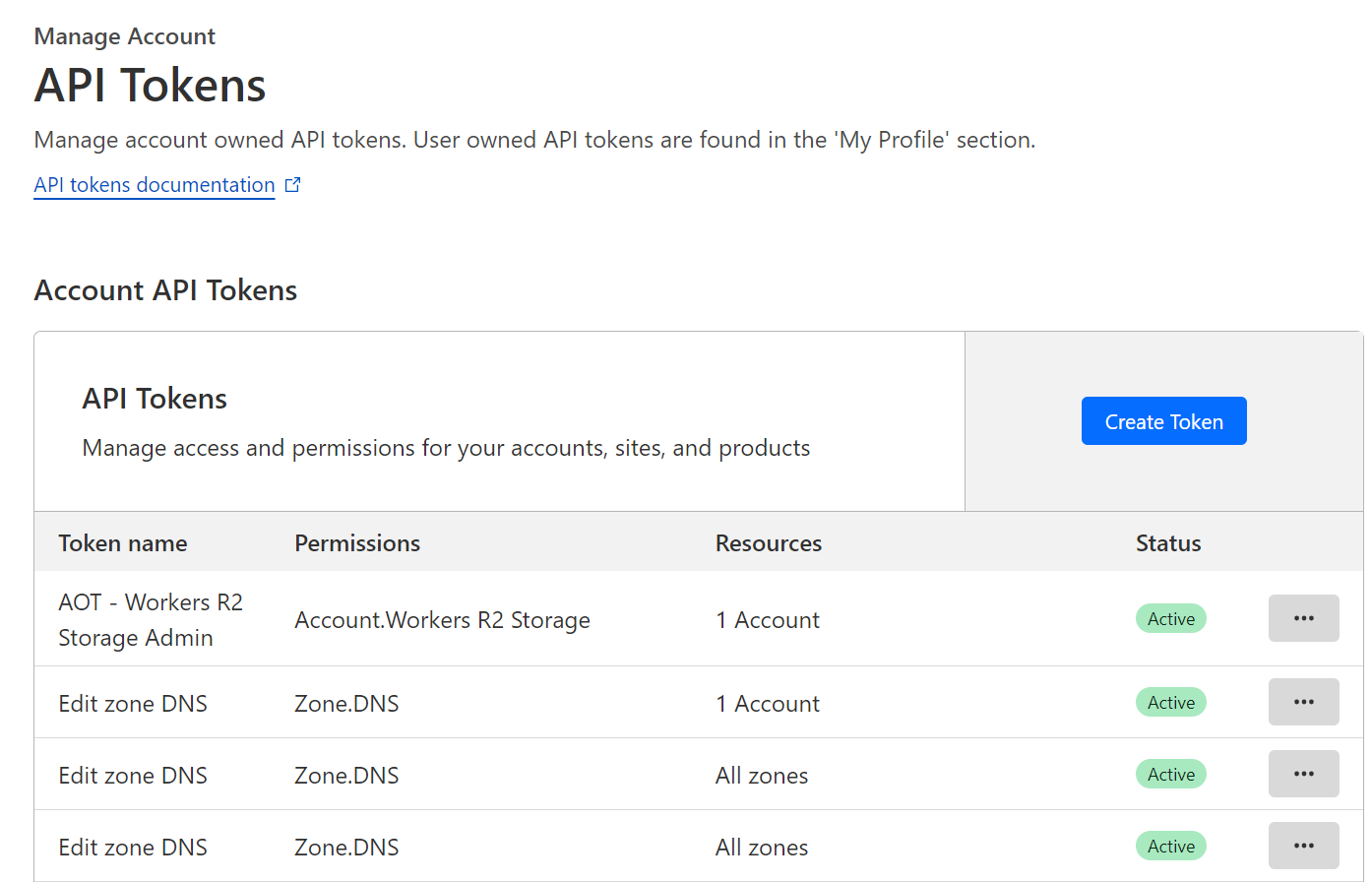Click the external link icon beside documentation
Viewport: 1372px width, 882px height.
292,185
